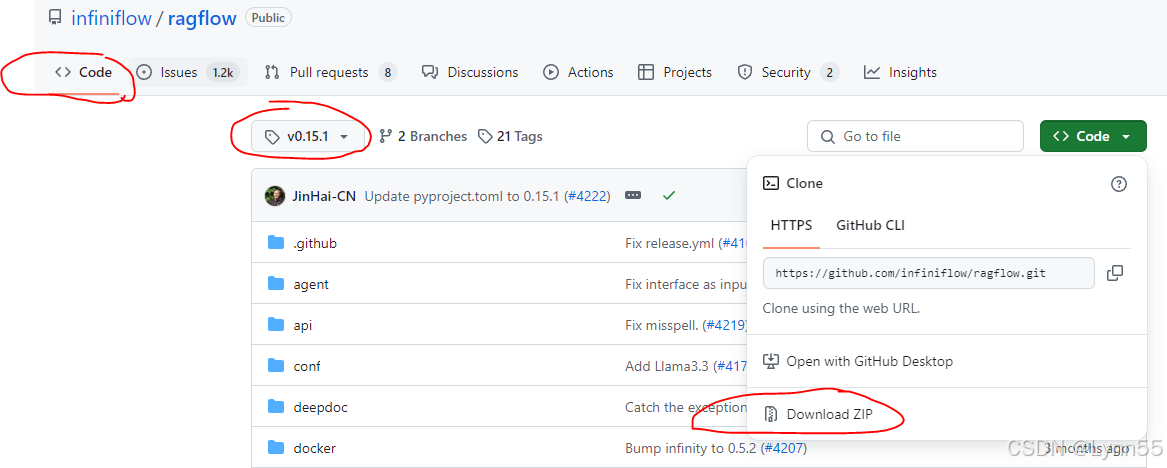
Task: Open the Issues tab
Action: 188,72
